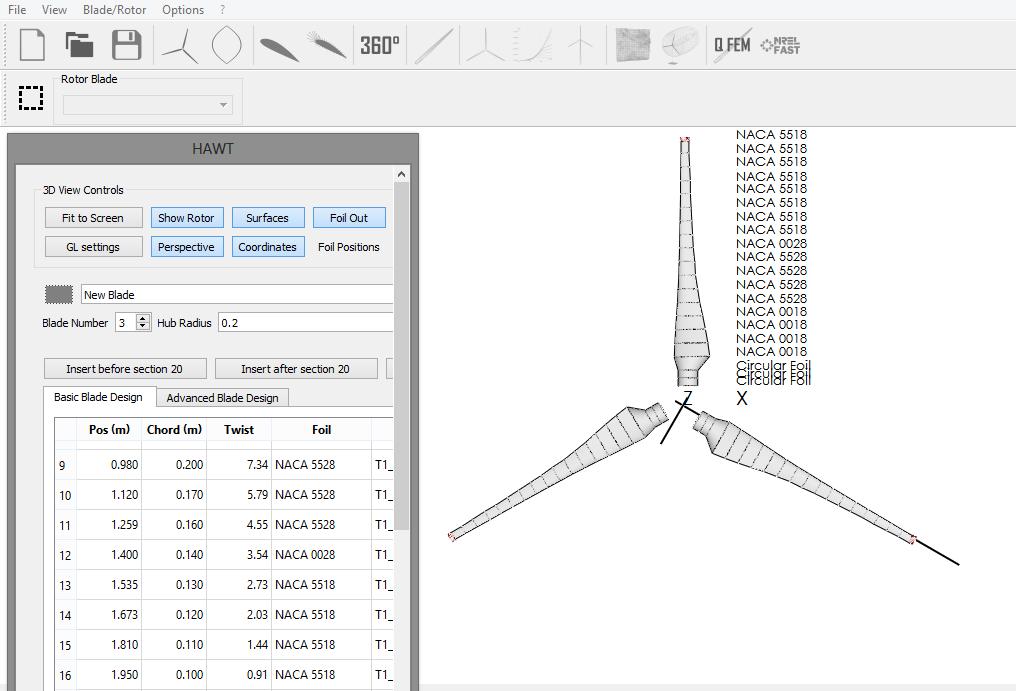Select the 0.170 chord cell
This screenshot has height=691, width=1016.
tap(174, 495)
